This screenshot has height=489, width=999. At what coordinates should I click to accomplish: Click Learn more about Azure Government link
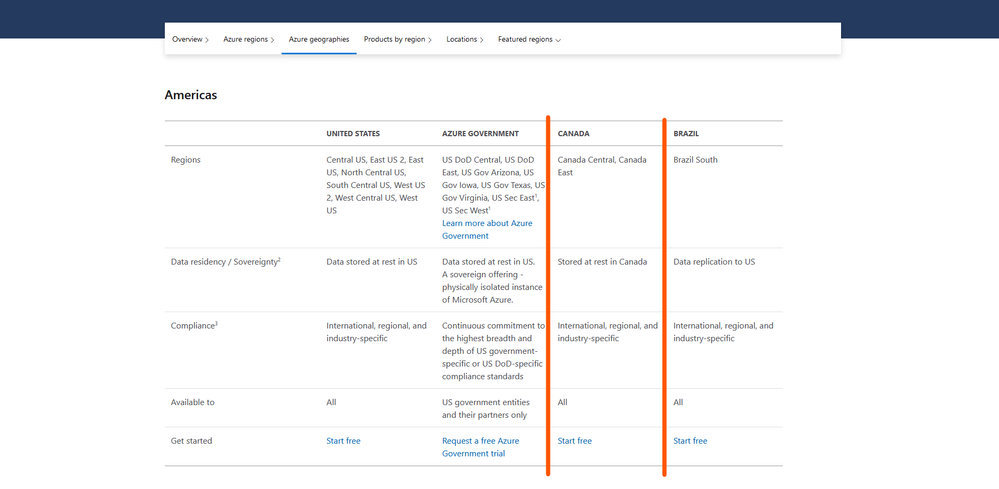(x=487, y=230)
